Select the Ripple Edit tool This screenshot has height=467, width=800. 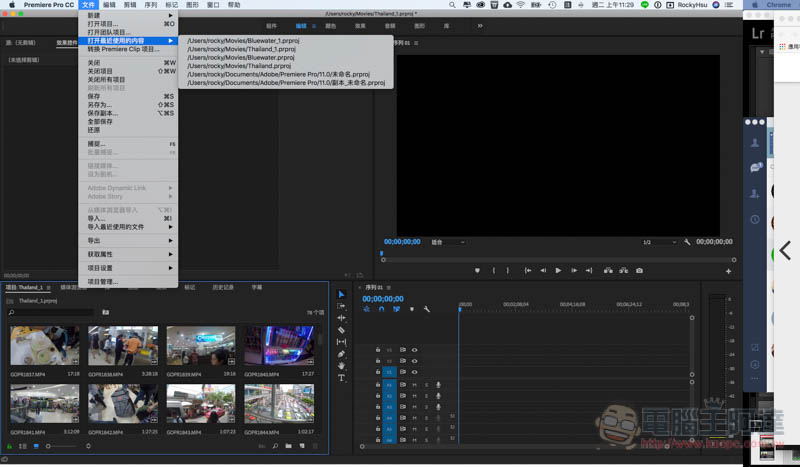click(341, 317)
